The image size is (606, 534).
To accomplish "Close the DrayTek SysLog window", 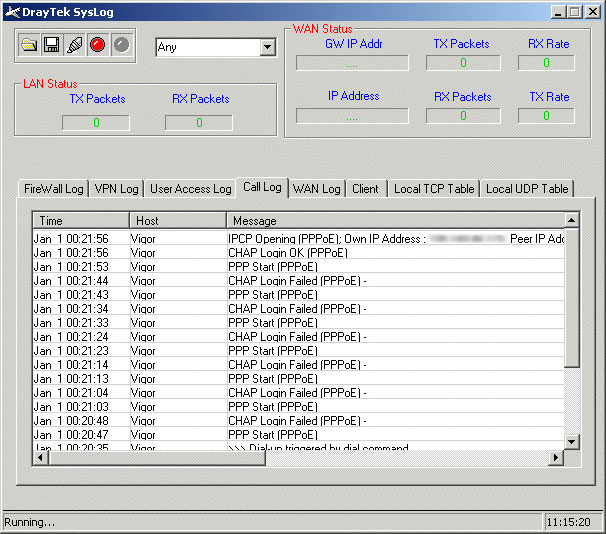I will tap(592, 12).
